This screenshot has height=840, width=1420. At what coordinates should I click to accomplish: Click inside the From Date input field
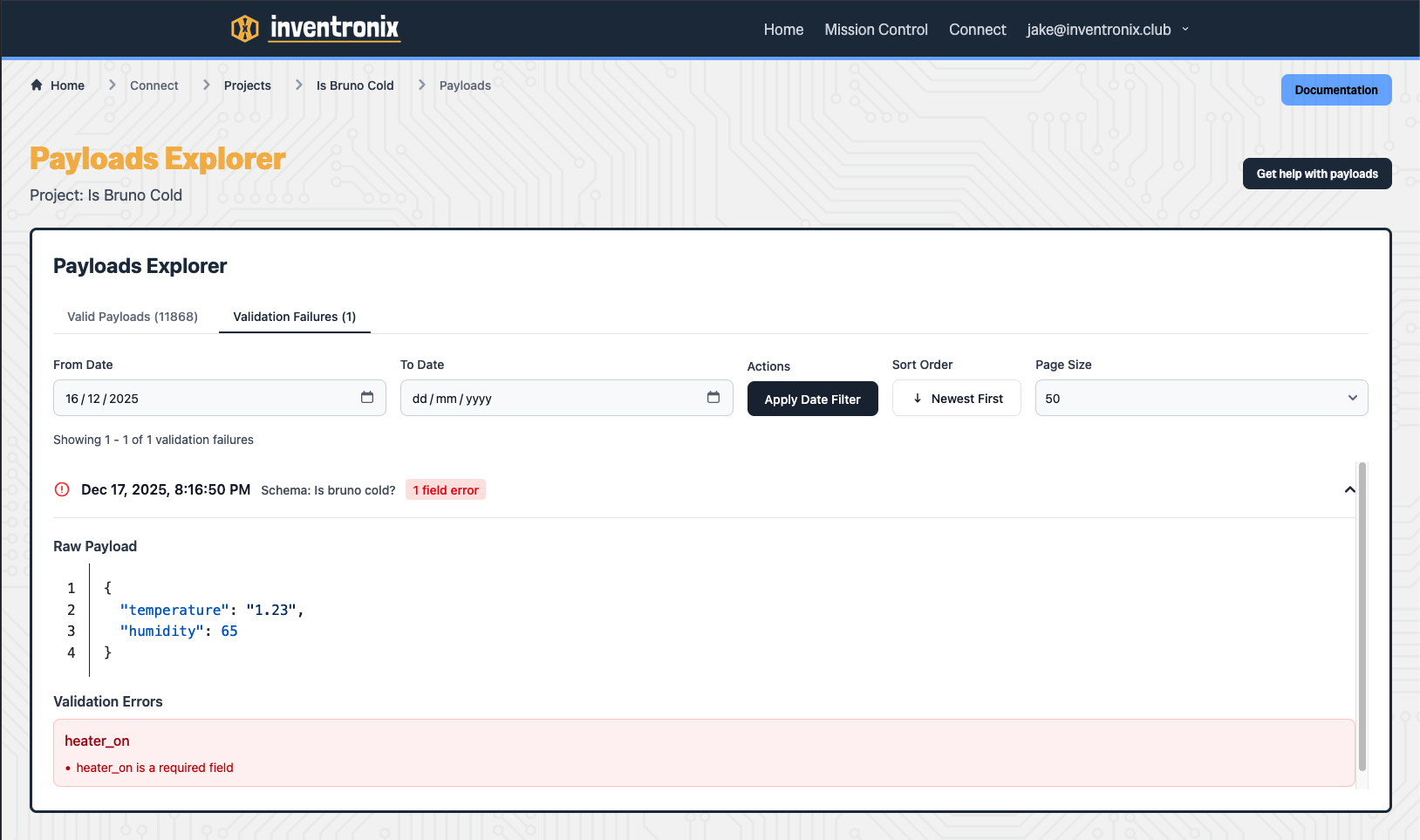click(201, 398)
